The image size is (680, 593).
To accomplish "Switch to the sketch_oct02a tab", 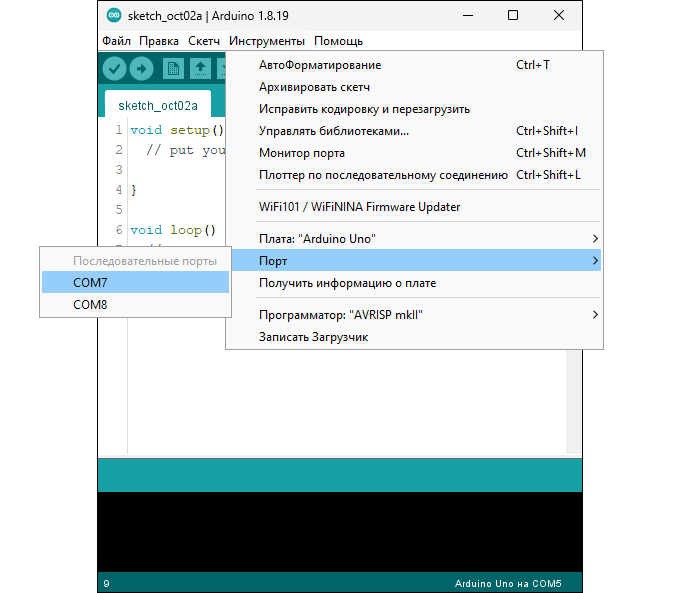I will coord(158,105).
